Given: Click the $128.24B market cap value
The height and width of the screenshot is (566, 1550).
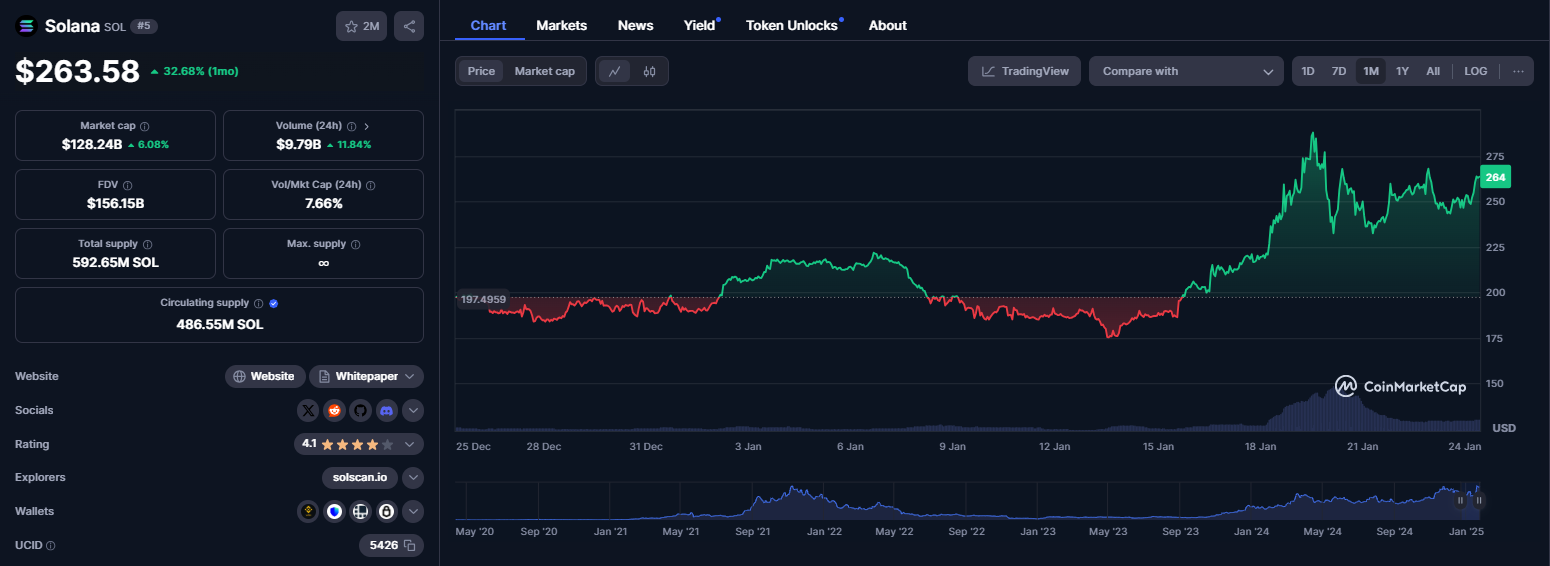Looking at the screenshot, I should (x=91, y=144).
